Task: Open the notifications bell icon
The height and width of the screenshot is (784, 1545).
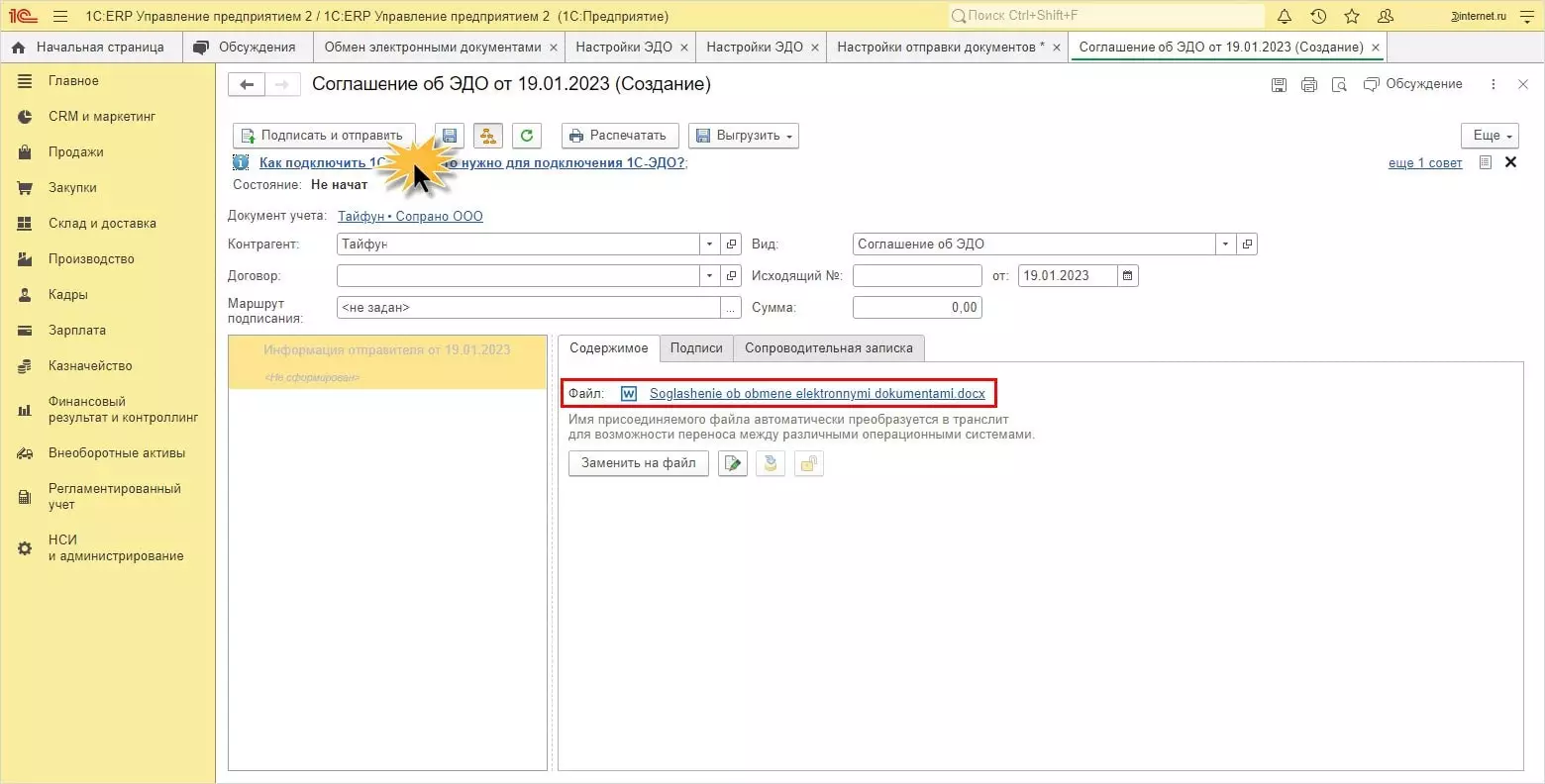Action: point(1285,16)
